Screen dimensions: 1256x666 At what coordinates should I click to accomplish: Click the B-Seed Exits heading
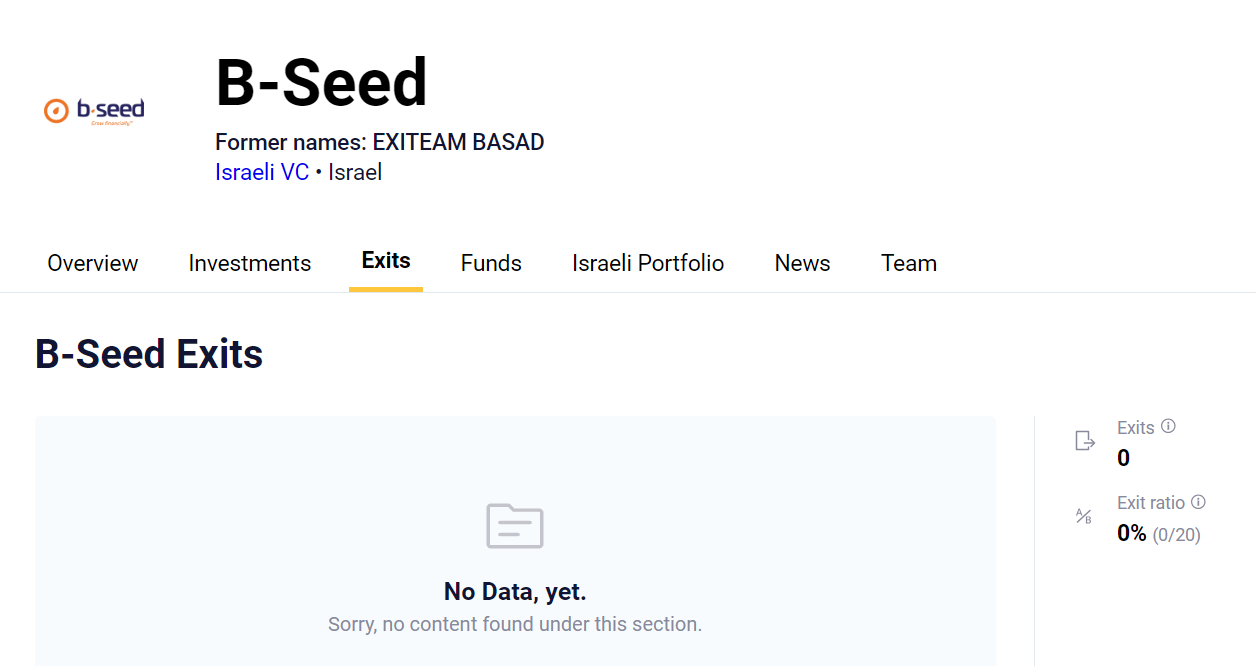(149, 354)
